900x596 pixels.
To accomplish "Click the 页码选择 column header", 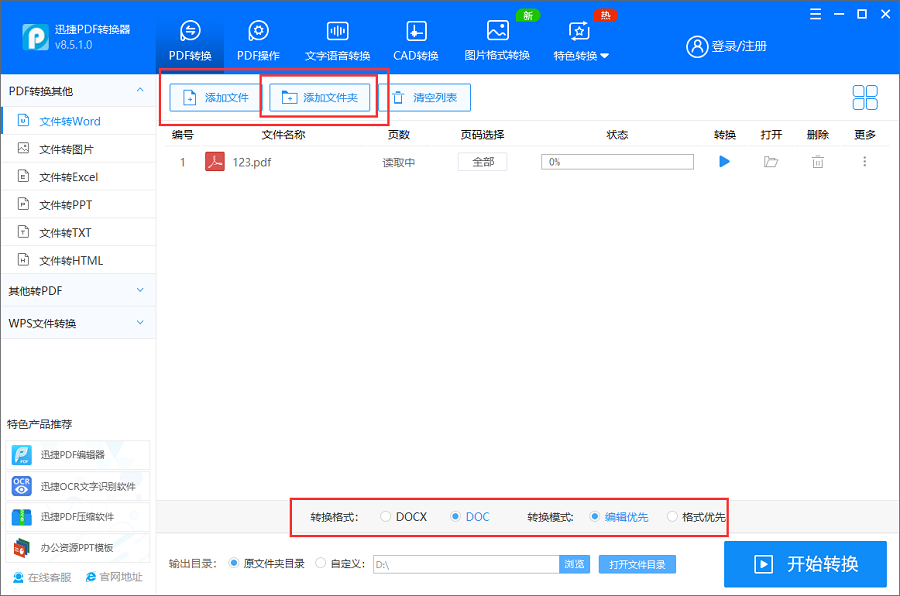I will tap(482, 135).
